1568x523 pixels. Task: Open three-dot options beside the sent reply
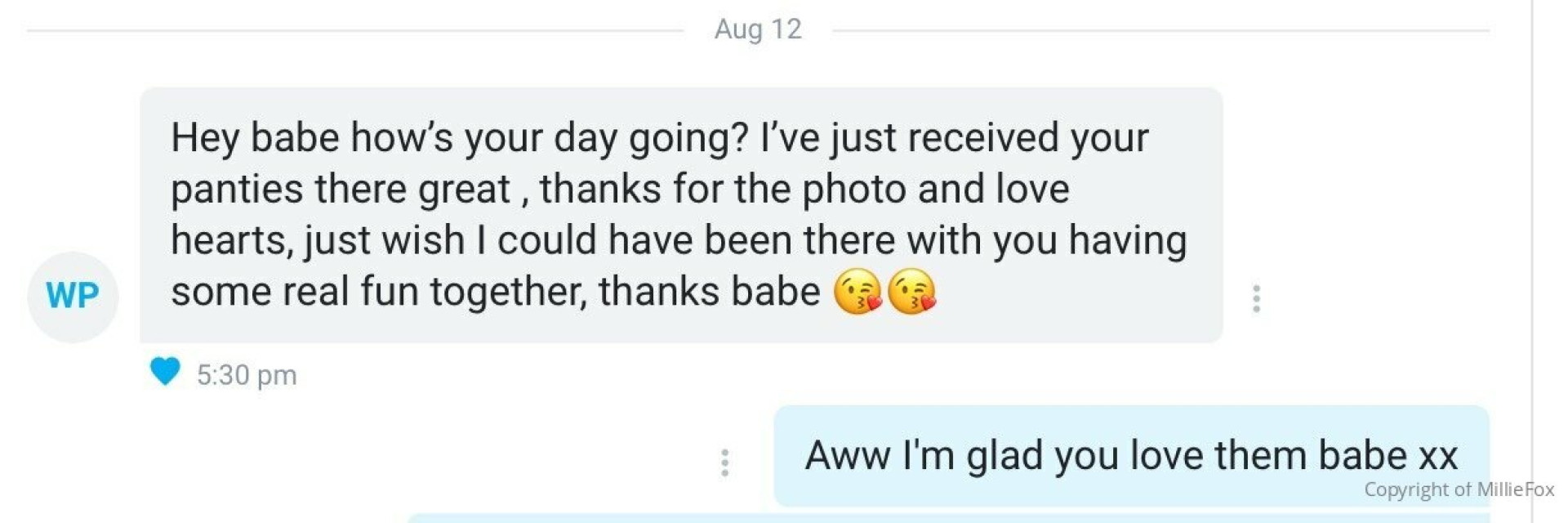[x=724, y=463]
